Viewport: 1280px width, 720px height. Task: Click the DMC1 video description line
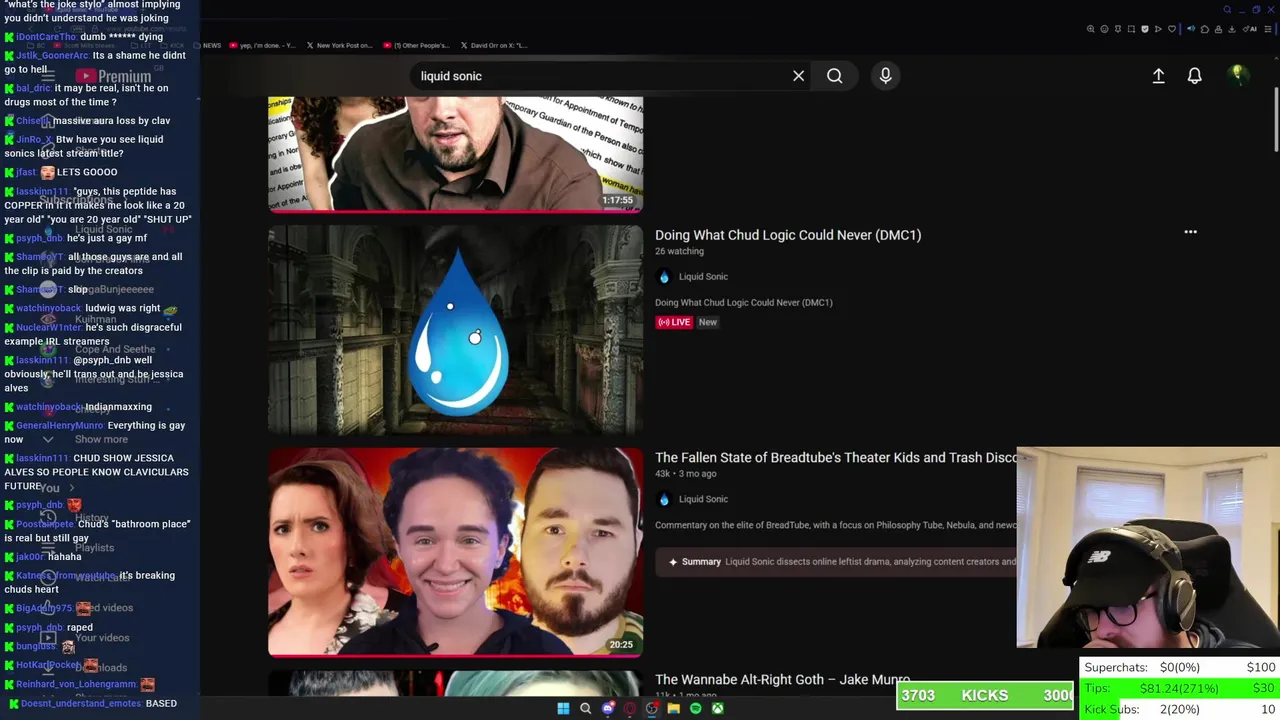point(744,303)
